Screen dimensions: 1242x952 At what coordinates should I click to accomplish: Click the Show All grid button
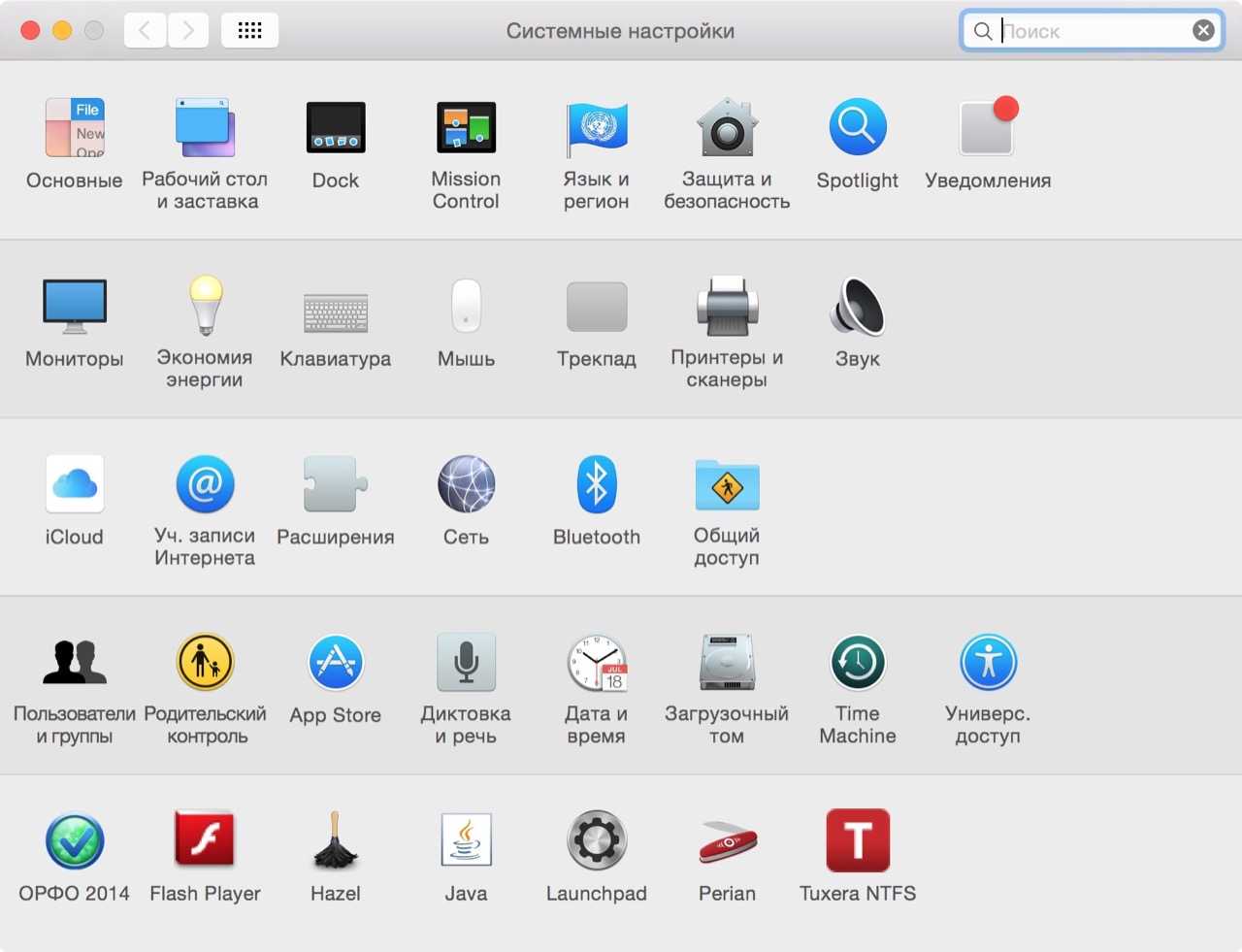pos(249,30)
